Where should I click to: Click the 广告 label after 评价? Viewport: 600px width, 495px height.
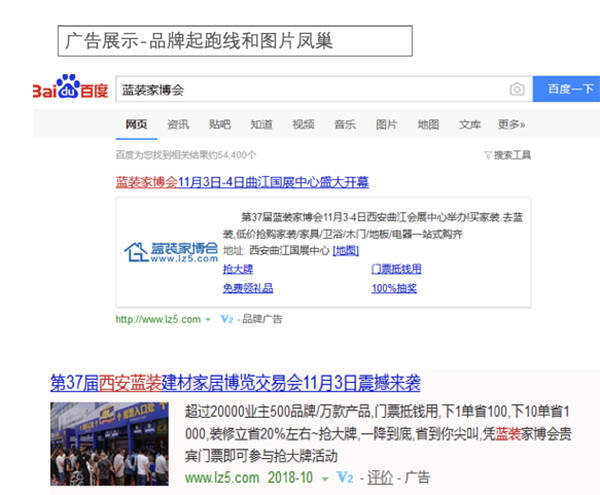pyautogui.click(x=417, y=477)
